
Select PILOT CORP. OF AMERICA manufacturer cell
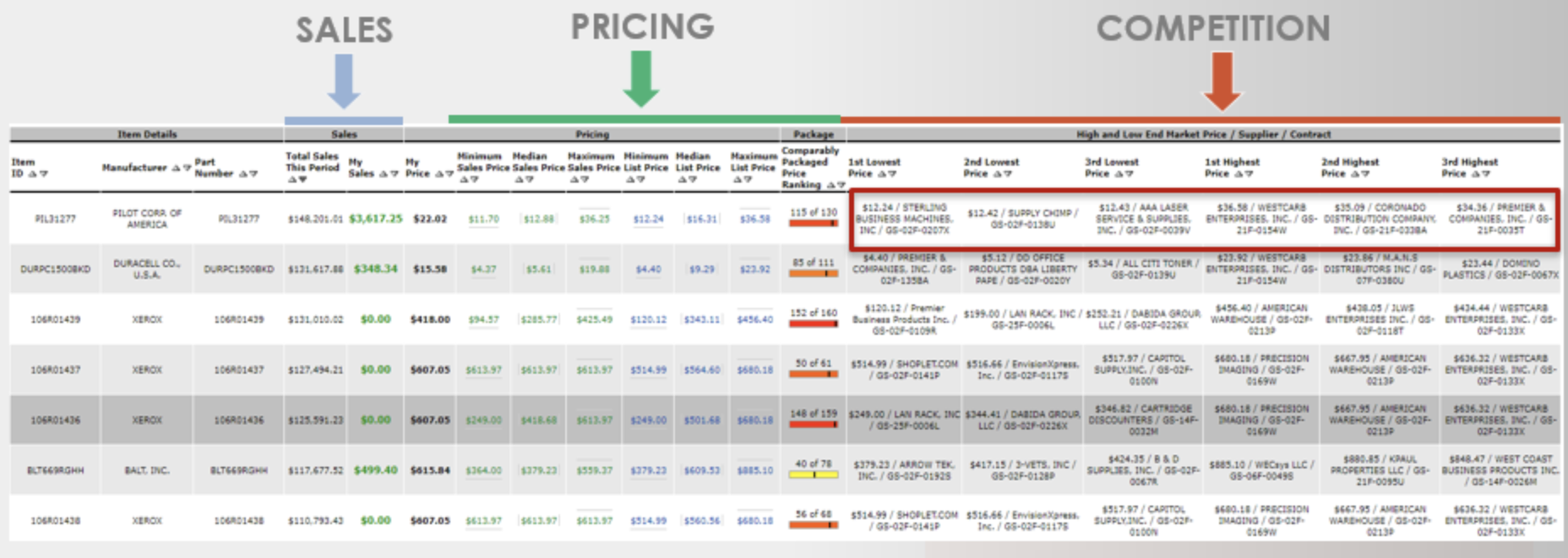pyautogui.click(x=147, y=219)
